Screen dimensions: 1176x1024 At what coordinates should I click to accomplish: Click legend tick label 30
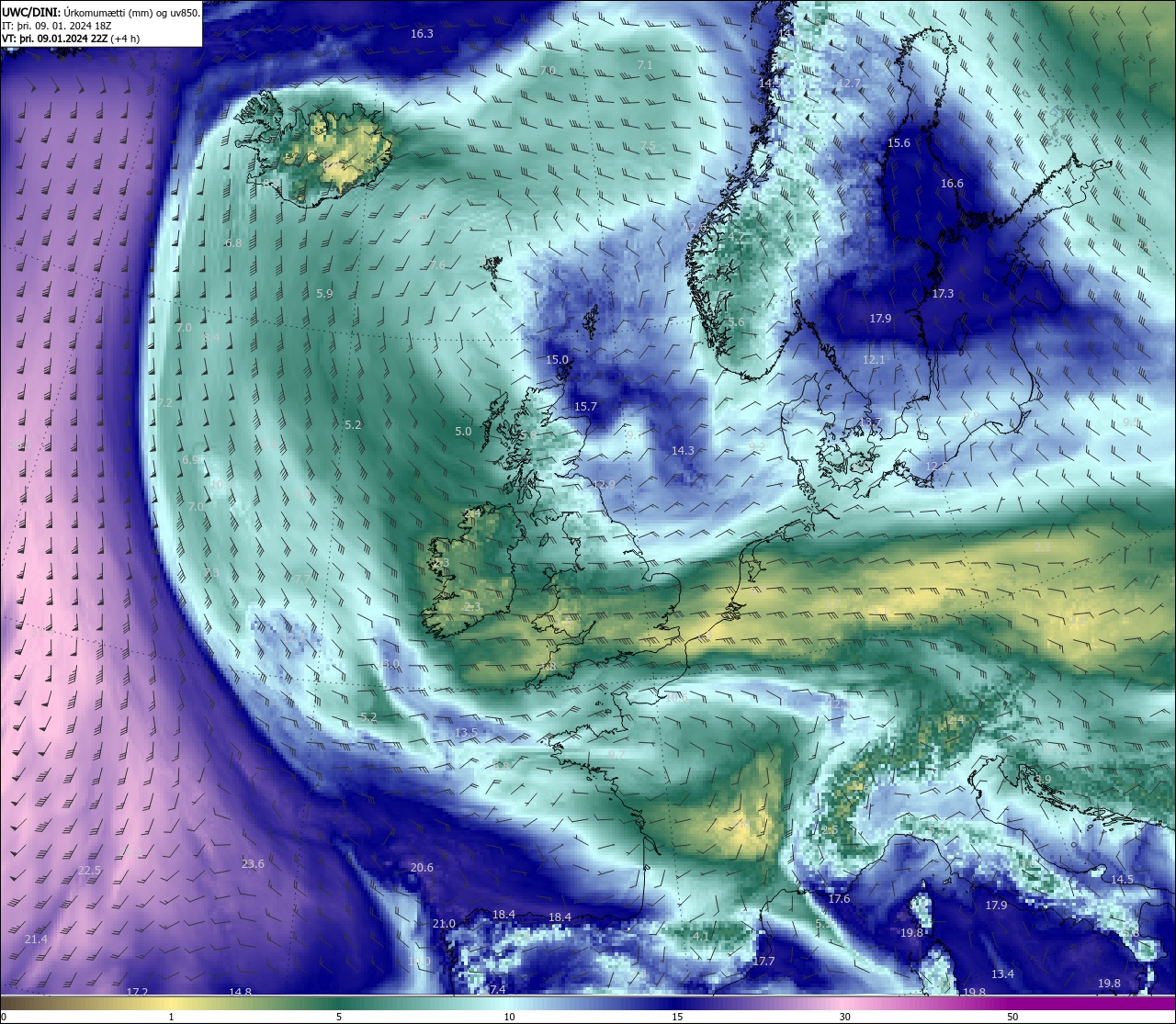coord(844,1017)
